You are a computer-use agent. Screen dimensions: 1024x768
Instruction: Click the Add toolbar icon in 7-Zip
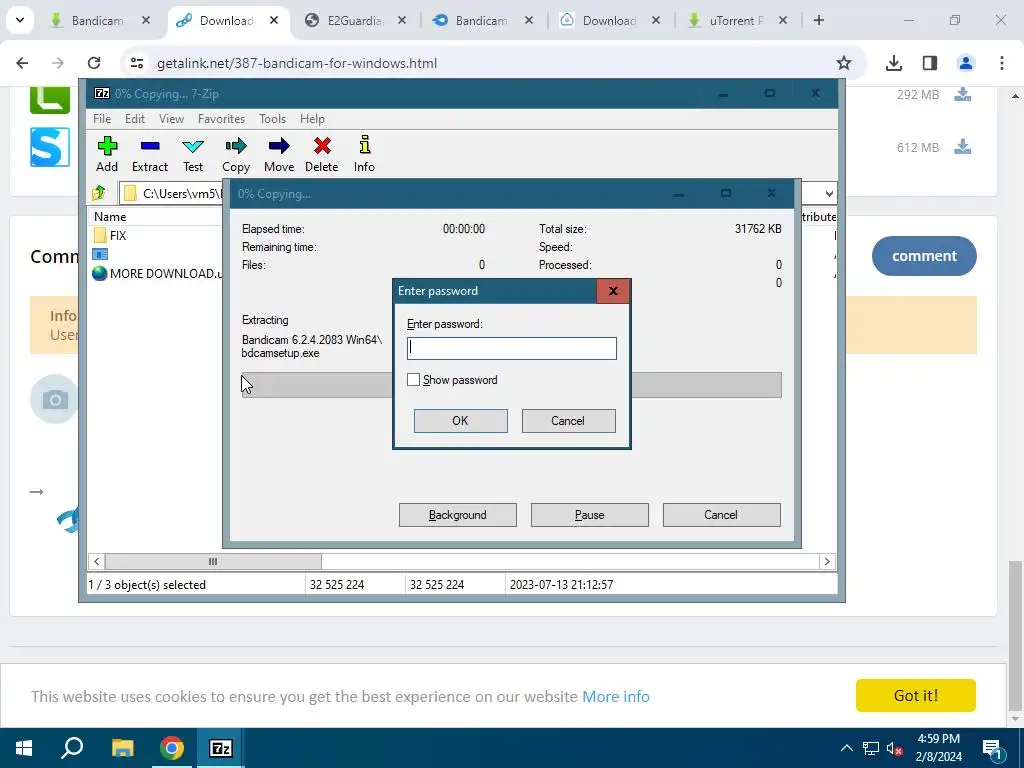(x=107, y=154)
